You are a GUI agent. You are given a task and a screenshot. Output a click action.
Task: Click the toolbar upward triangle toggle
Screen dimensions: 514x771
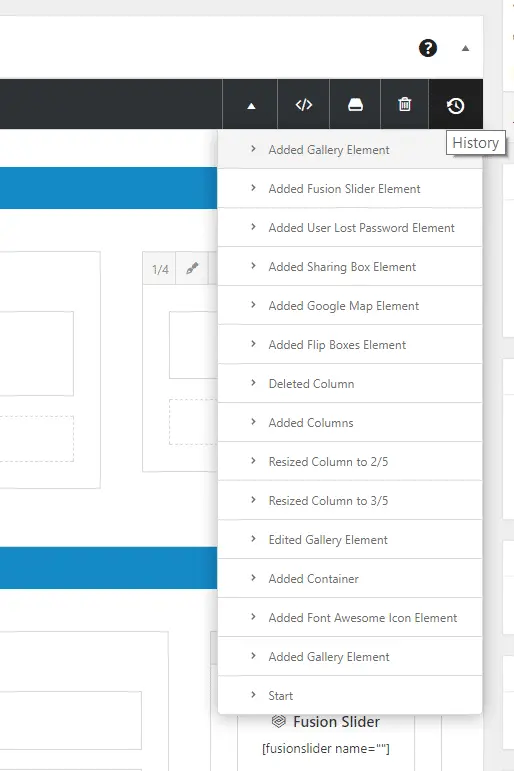pos(251,105)
